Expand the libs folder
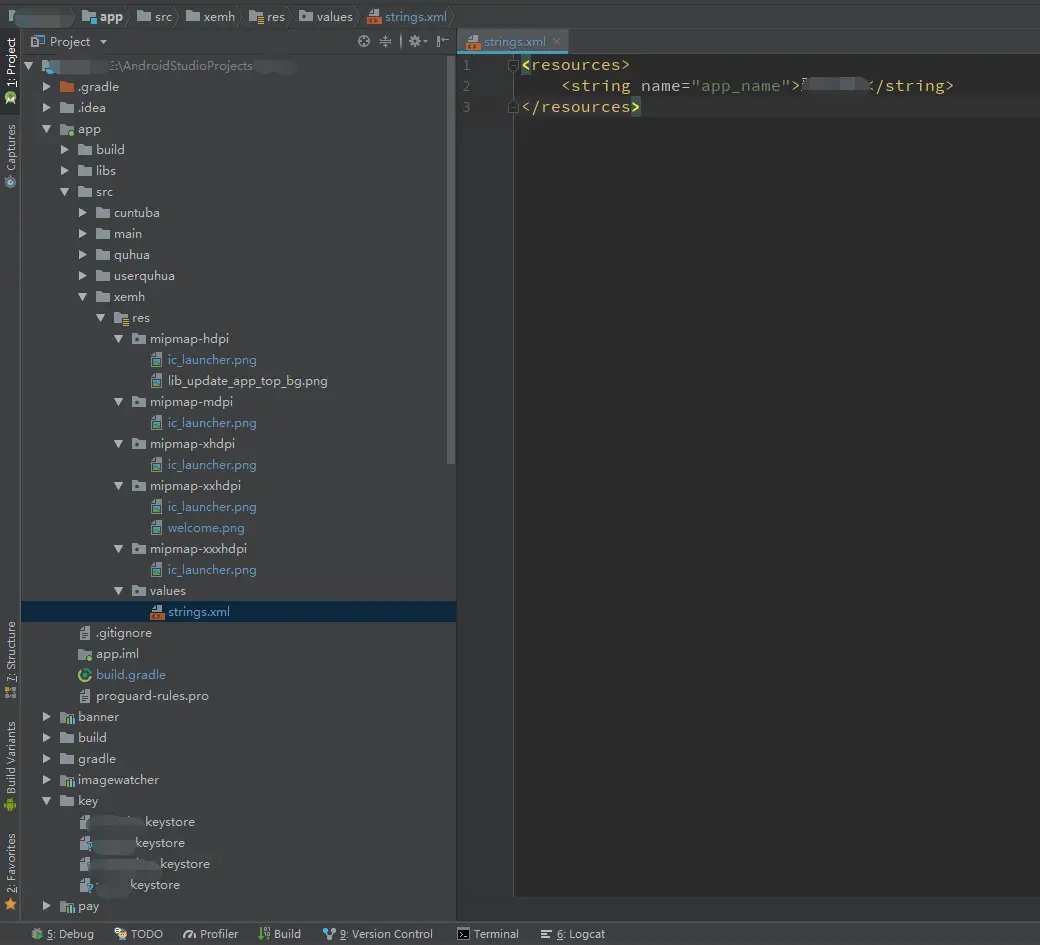1040x945 pixels. (x=64, y=170)
